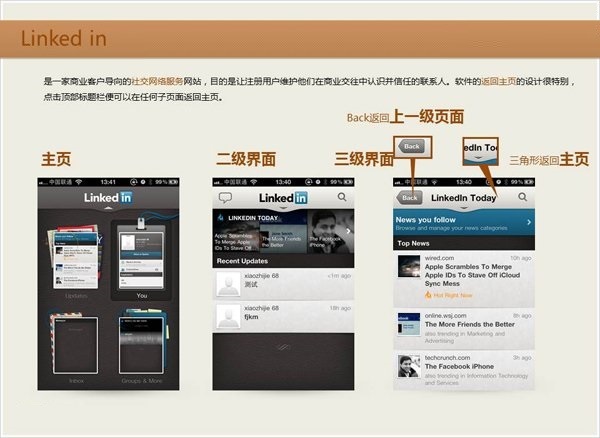Open the Updates stack on the home screen

coord(75,258)
